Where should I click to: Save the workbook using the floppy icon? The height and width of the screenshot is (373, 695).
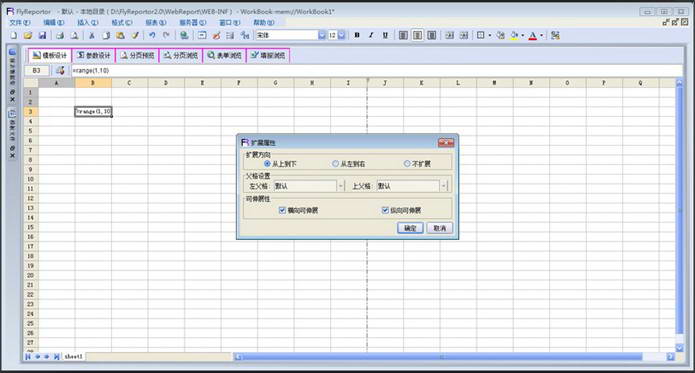42,35
